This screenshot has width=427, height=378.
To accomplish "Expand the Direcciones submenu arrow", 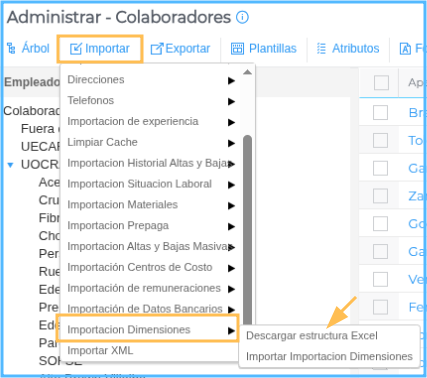I will point(231,81).
